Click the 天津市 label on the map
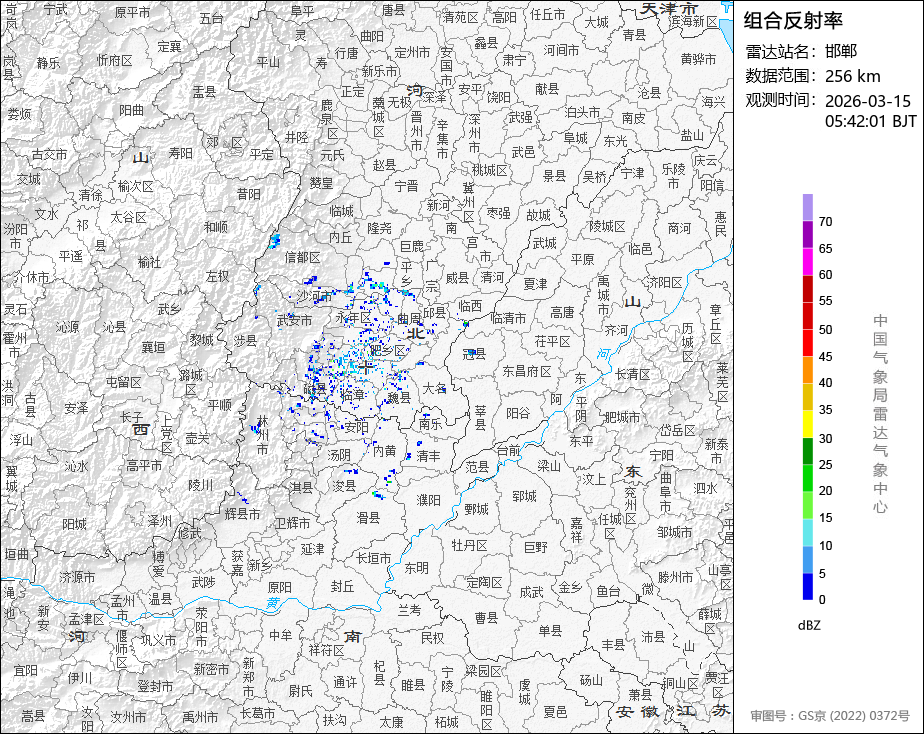Viewport: 924px width, 734px height. [669, 9]
